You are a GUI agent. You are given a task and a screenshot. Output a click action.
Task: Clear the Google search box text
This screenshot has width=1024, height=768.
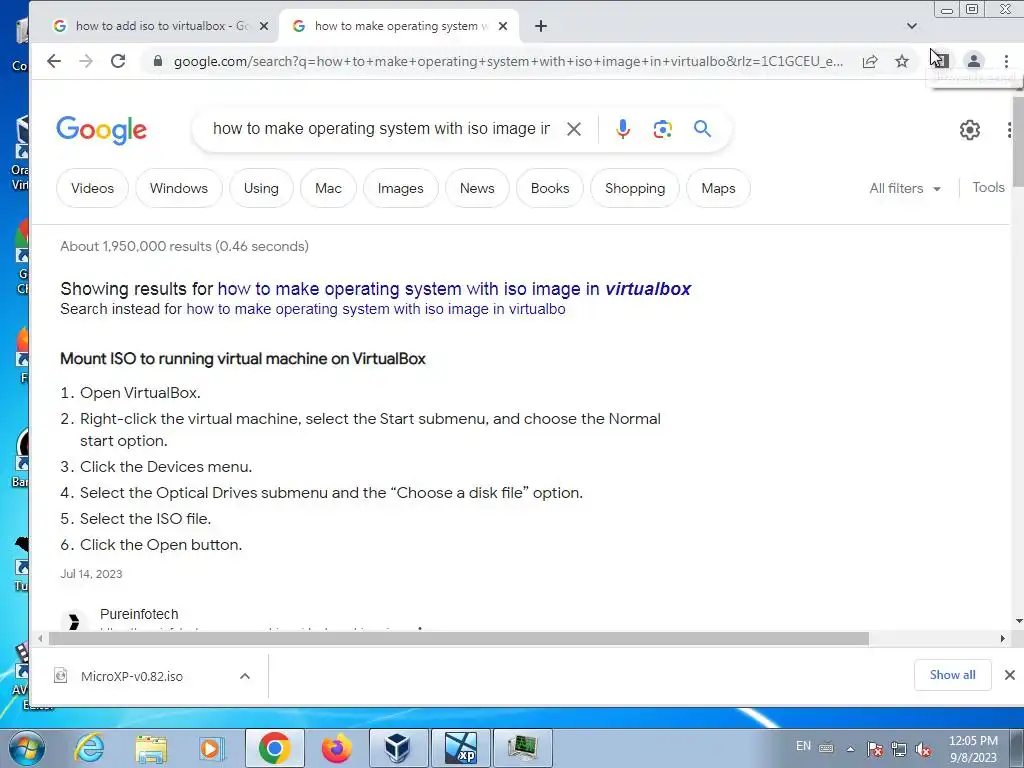coord(574,129)
